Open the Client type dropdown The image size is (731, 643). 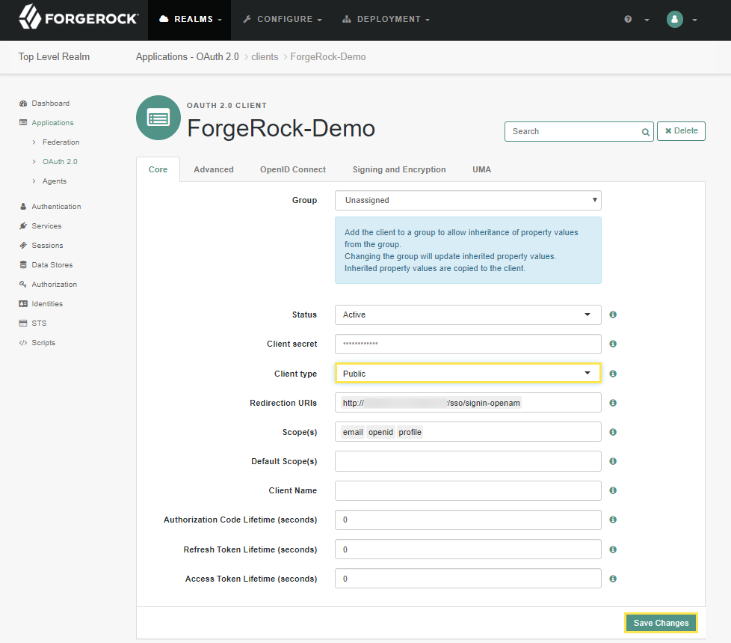point(468,373)
